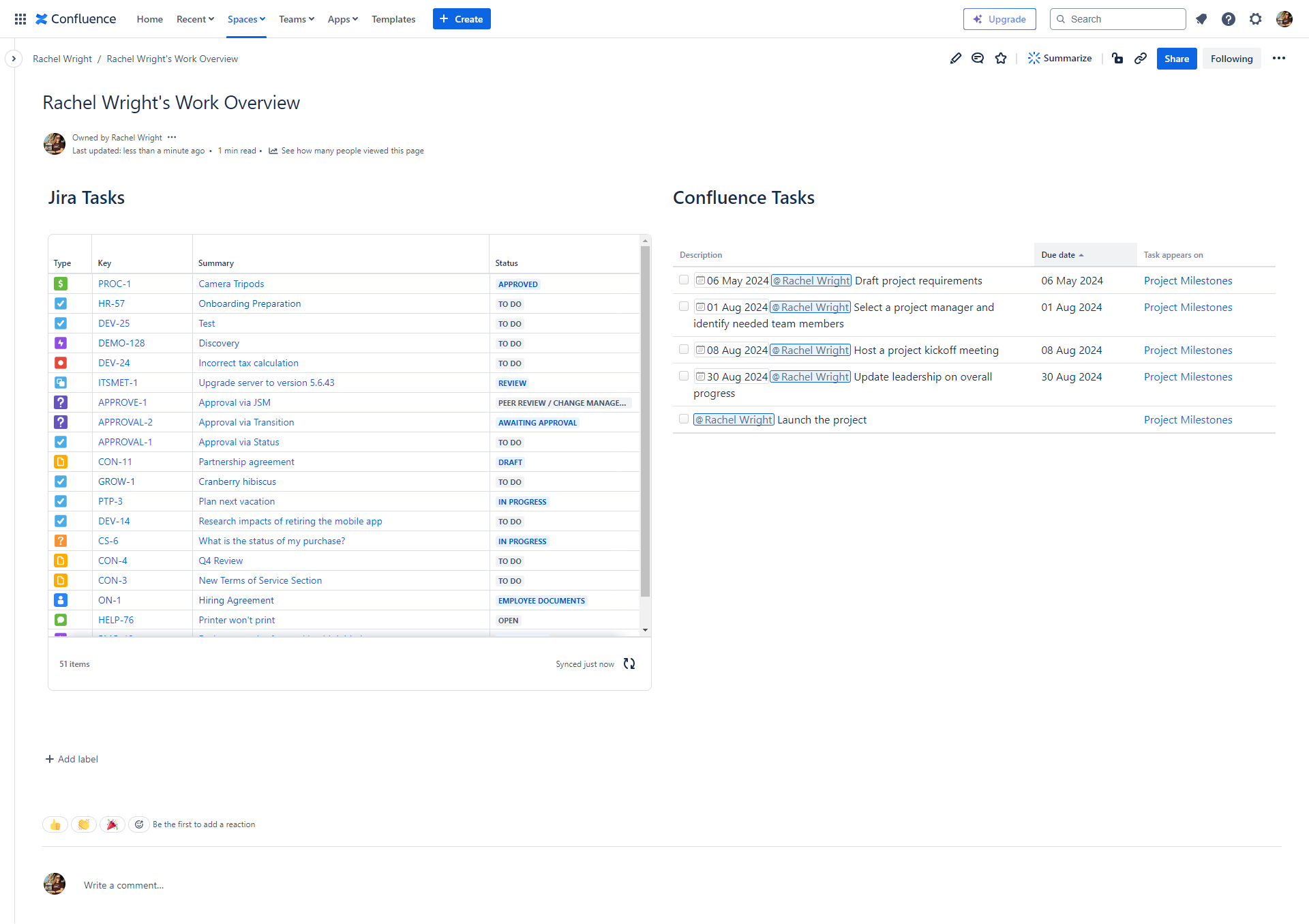Screen dimensions: 1309x924
Task: Open the Atlassian app switcher grid
Action: pyautogui.click(x=20, y=18)
